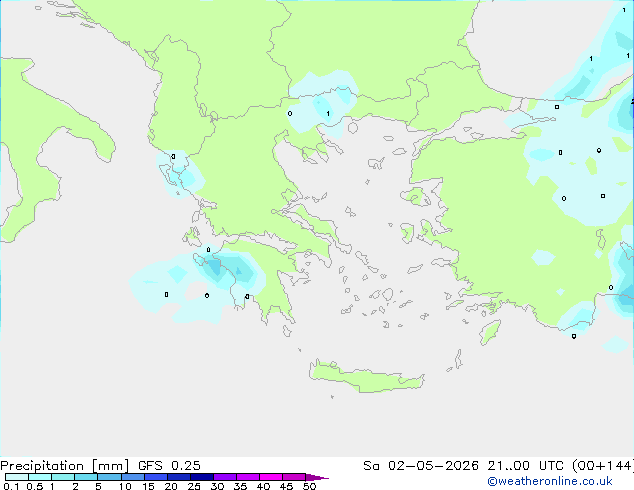Click the darkest rain cell over western Peloponnese
634x490 pixels.
click(x=214, y=267)
